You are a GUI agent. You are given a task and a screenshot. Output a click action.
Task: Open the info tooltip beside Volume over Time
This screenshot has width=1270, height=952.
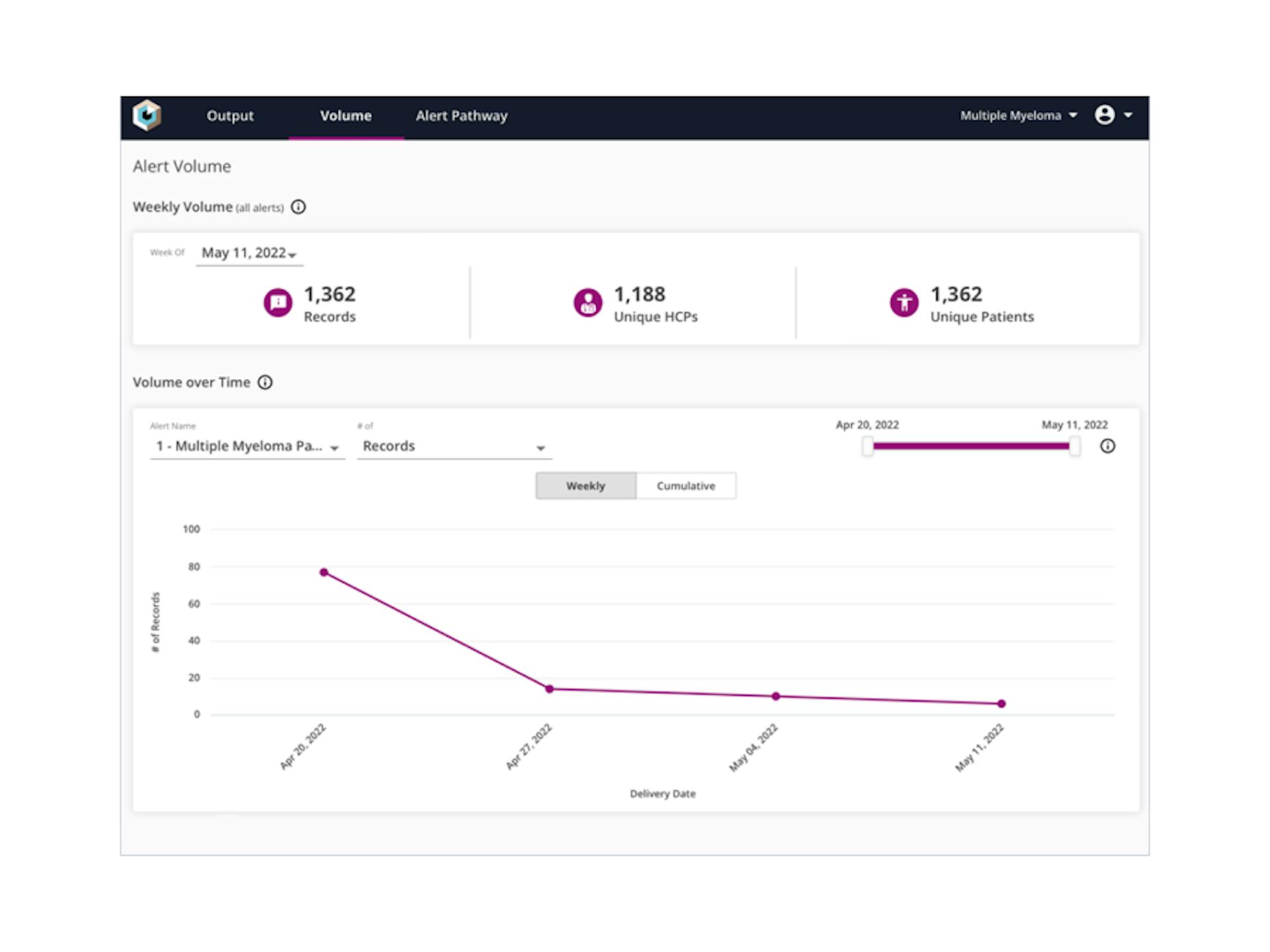click(265, 382)
